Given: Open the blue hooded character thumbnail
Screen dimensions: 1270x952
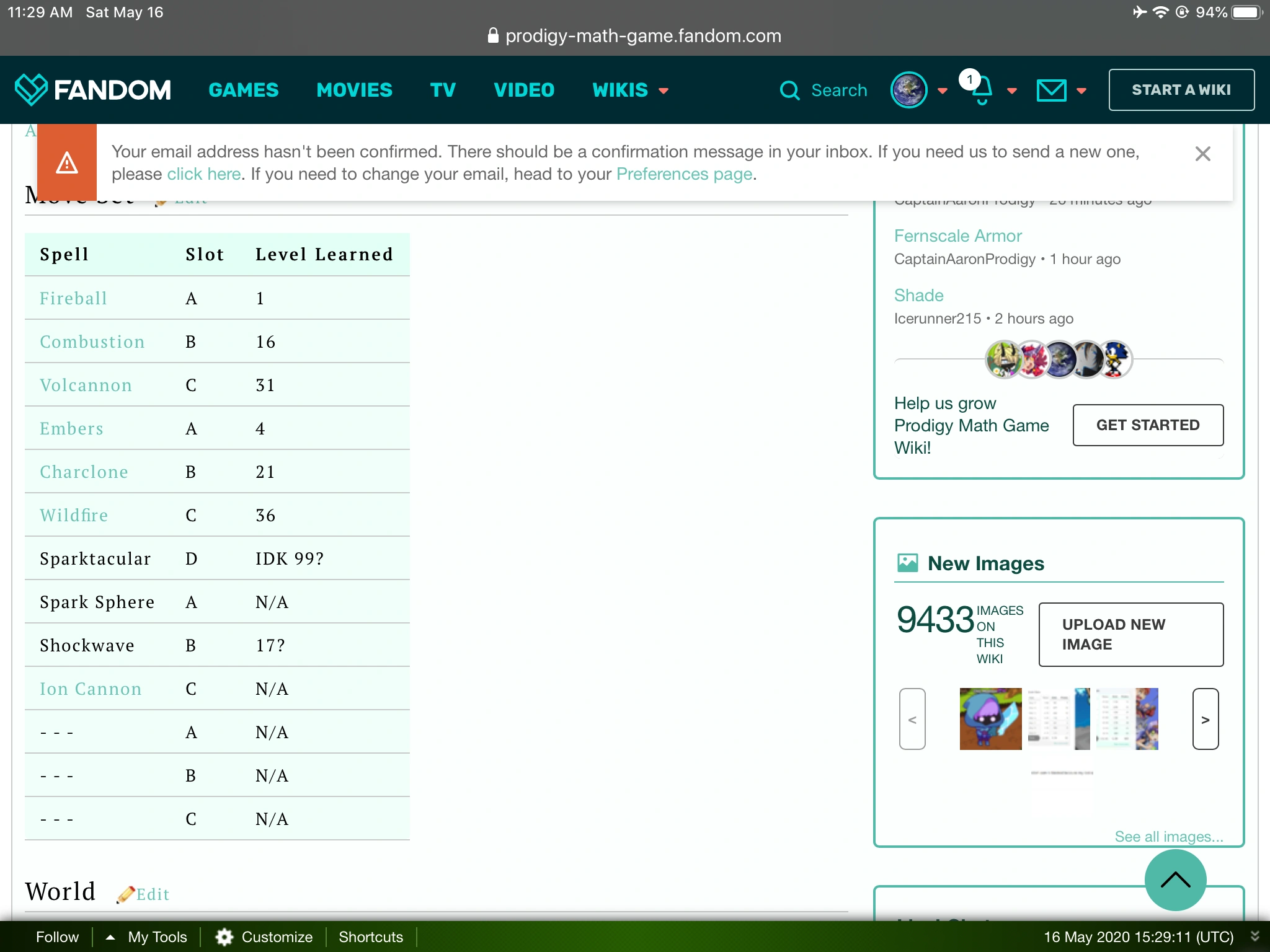Looking at the screenshot, I should click(x=990, y=719).
